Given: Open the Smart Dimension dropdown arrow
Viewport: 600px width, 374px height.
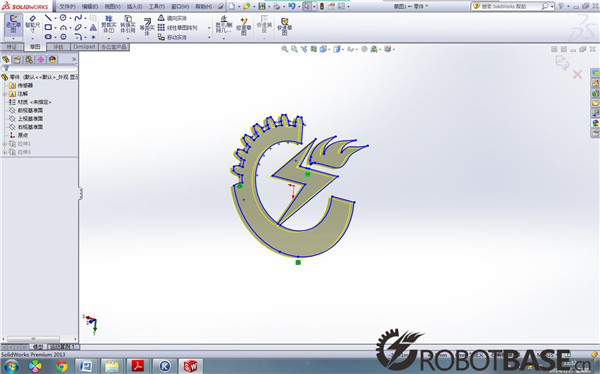Looking at the screenshot, I should (32, 38).
